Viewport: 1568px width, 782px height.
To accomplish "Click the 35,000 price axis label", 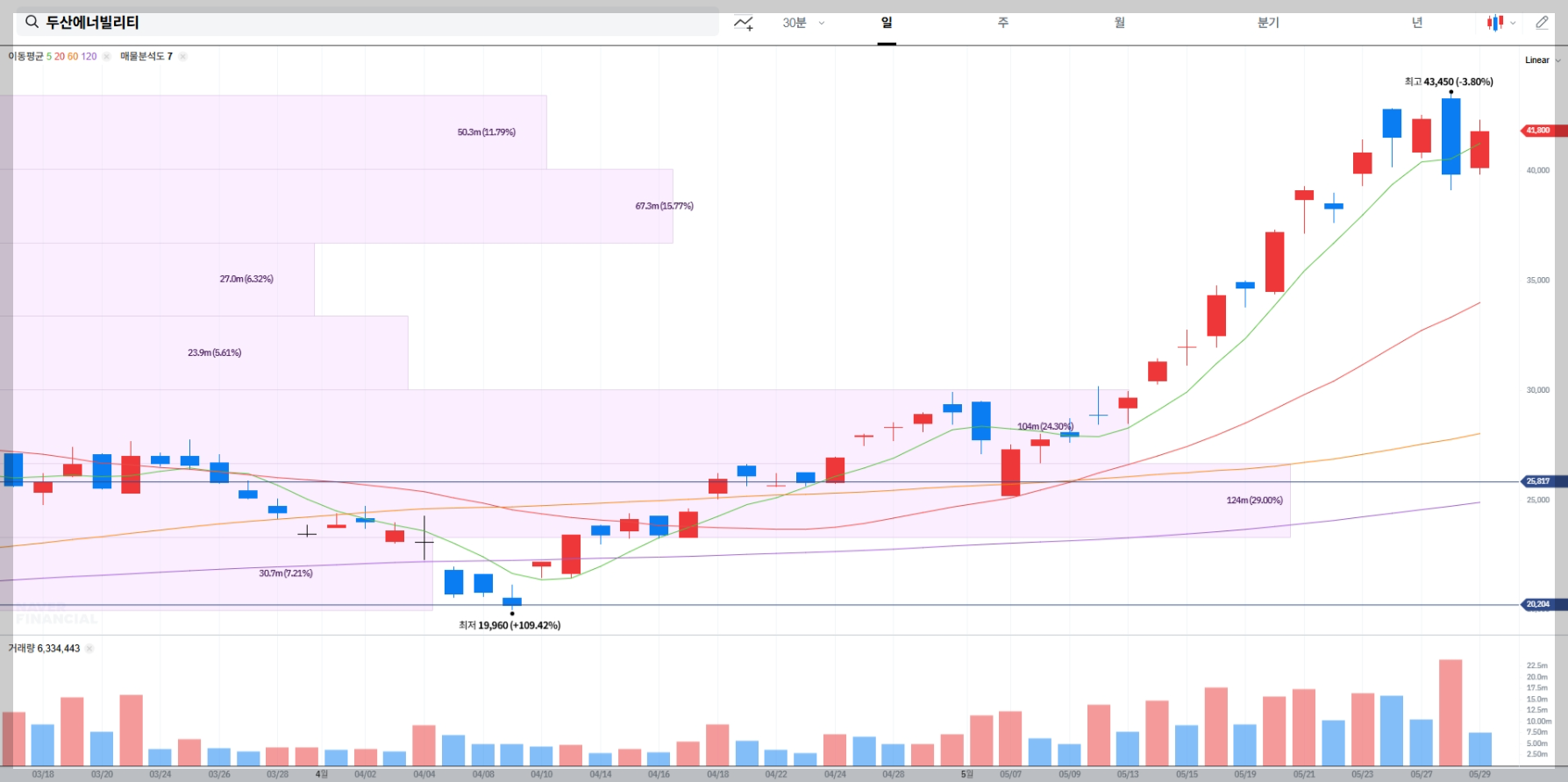I will pyautogui.click(x=1537, y=281).
